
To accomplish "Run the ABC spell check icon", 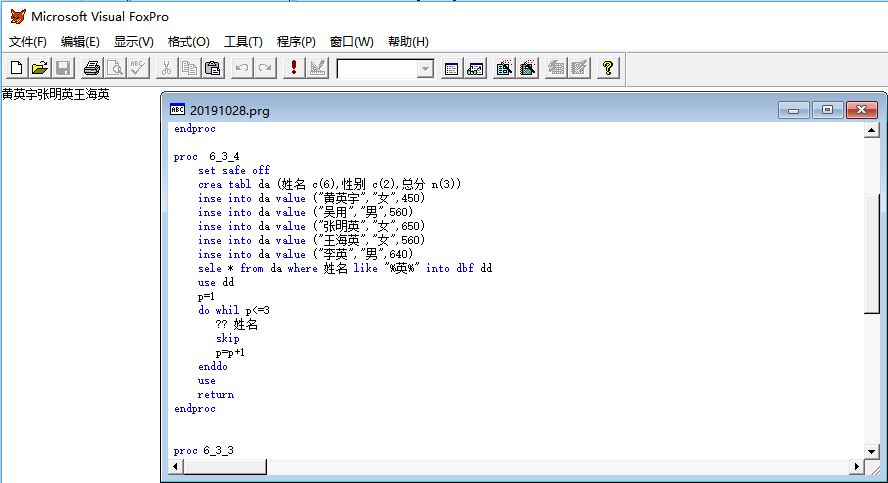I will point(138,68).
